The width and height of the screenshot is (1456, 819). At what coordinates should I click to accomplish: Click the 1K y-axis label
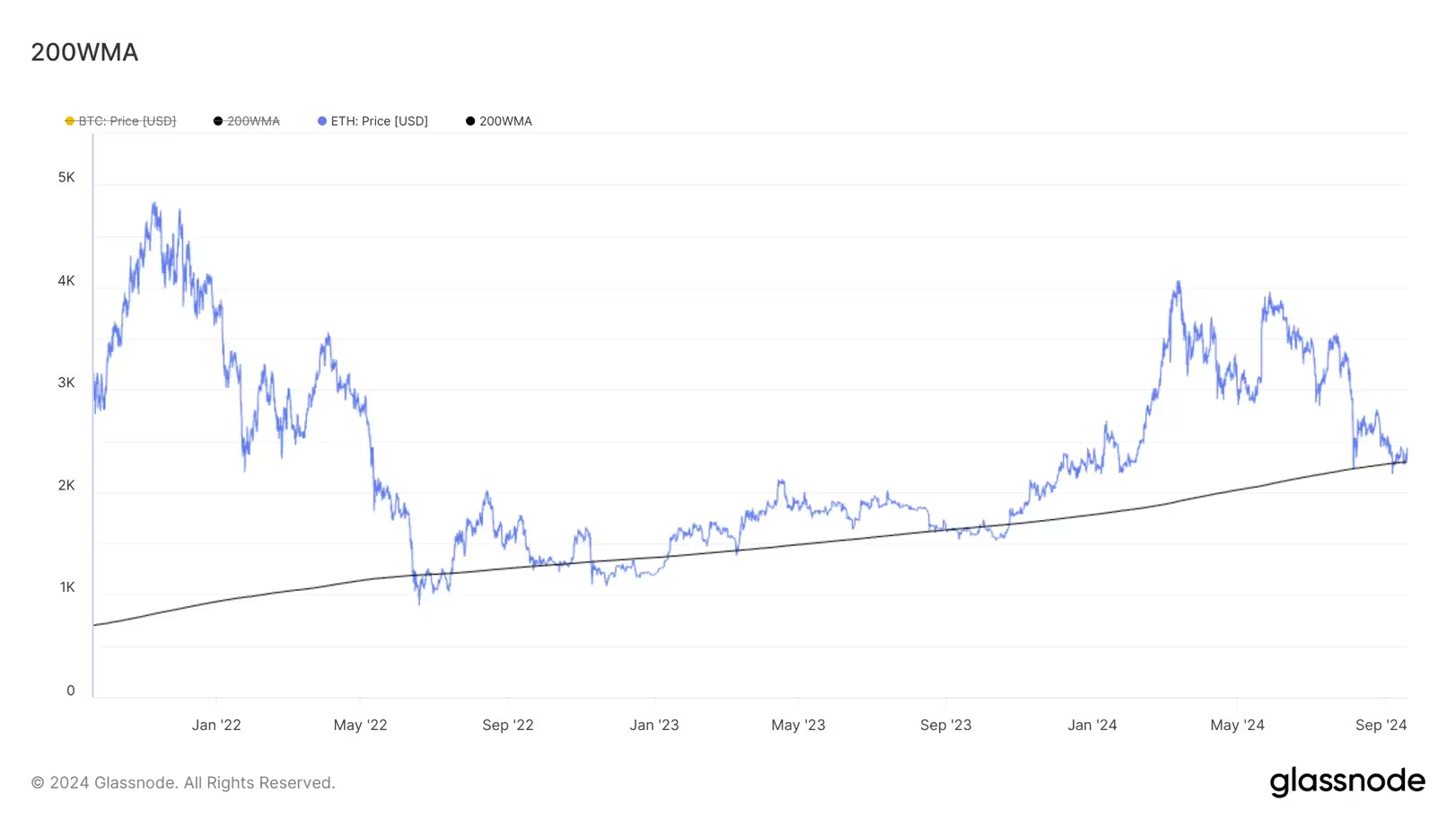coord(67,587)
